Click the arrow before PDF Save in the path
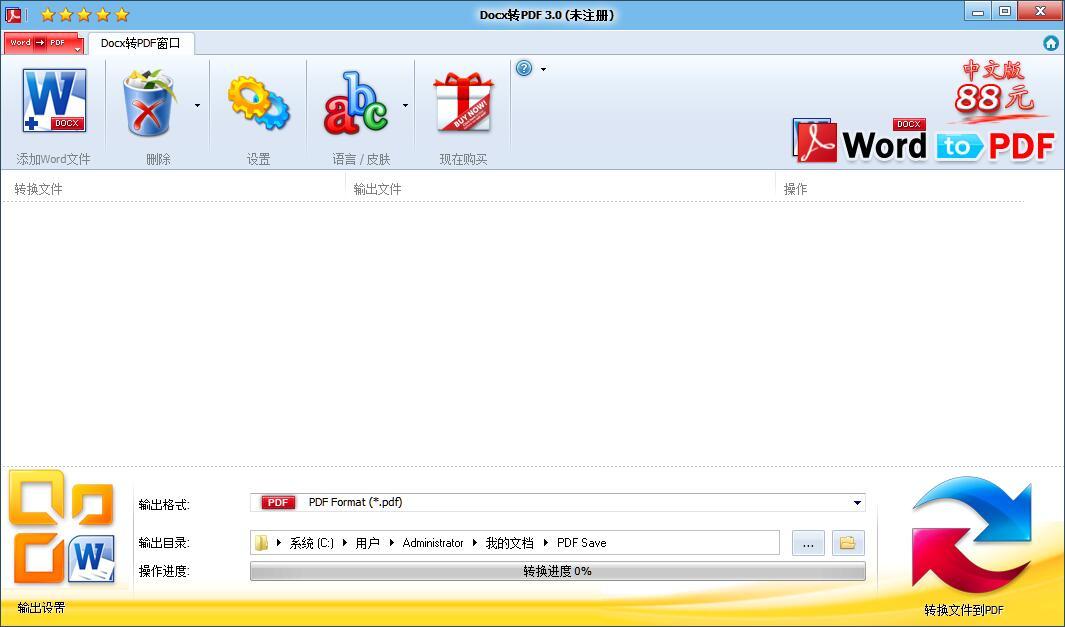1065x627 pixels. [545, 543]
